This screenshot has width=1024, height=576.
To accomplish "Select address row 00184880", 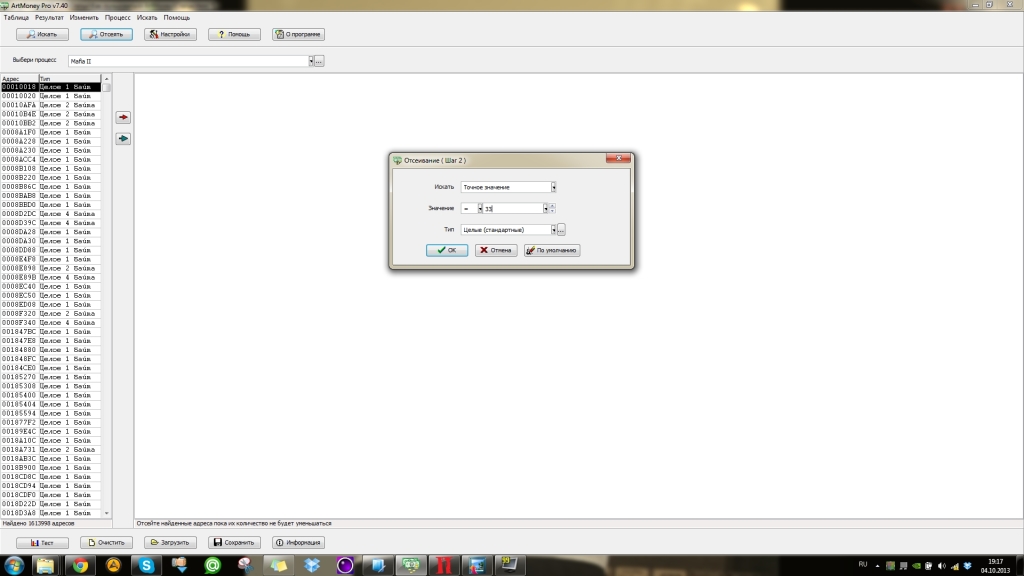I will click(x=51, y=350).
